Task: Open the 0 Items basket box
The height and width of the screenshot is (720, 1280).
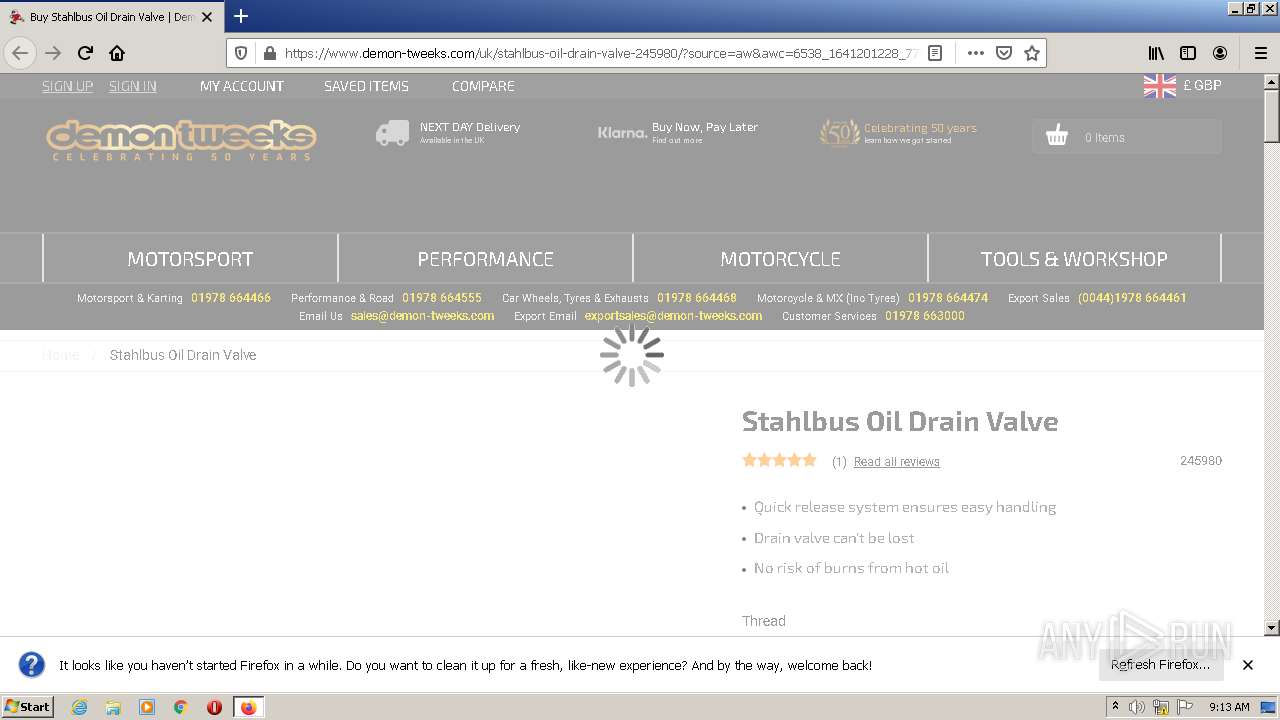Action: 1126,137
